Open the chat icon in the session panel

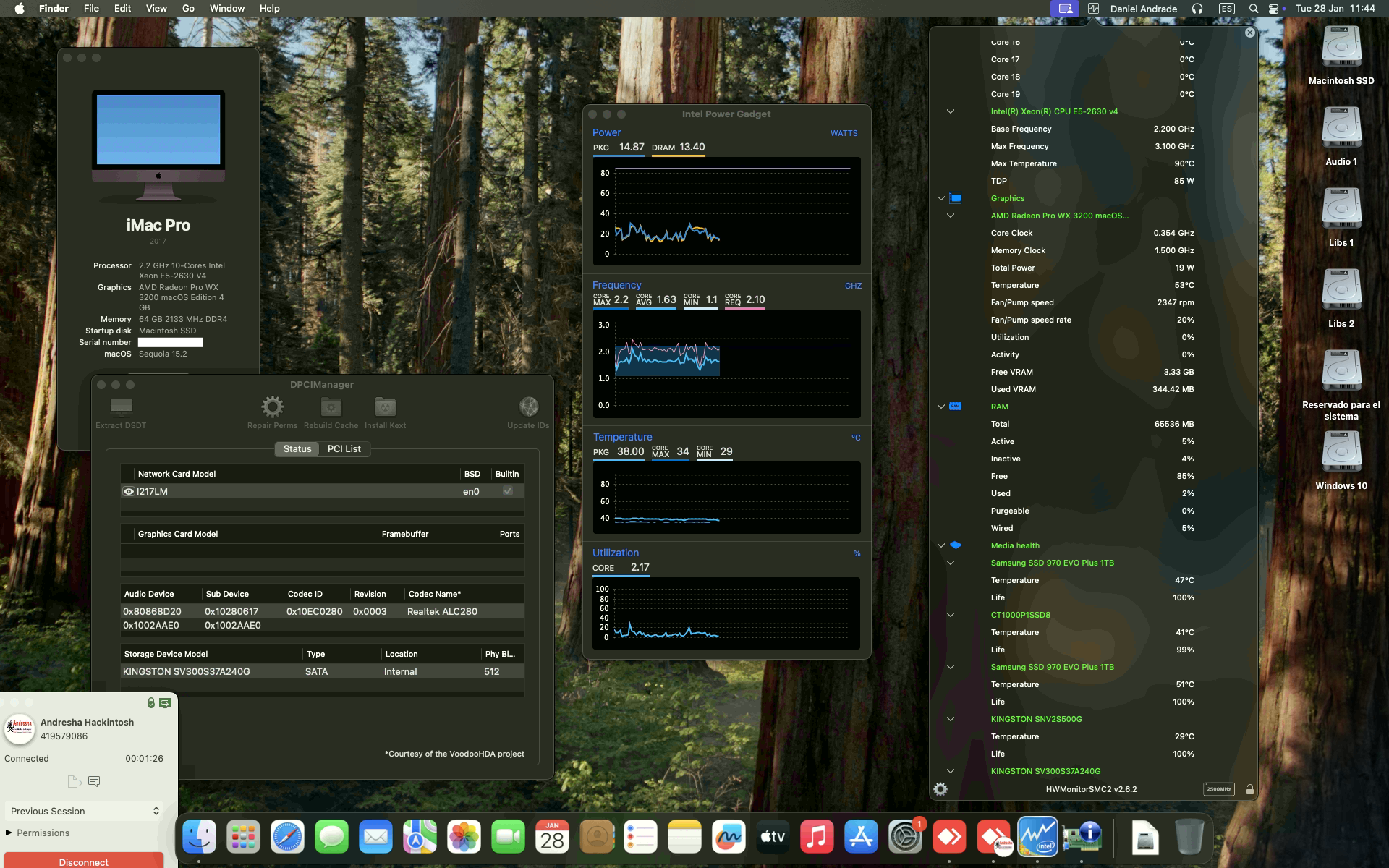point(94,781)
